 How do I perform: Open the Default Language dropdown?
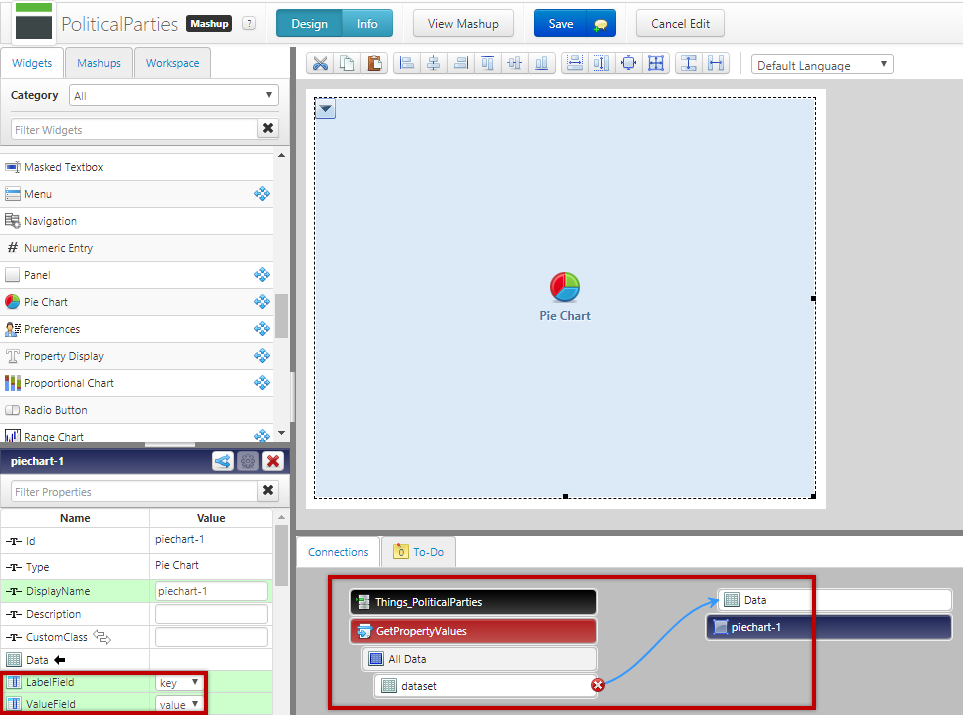point(822,64)
